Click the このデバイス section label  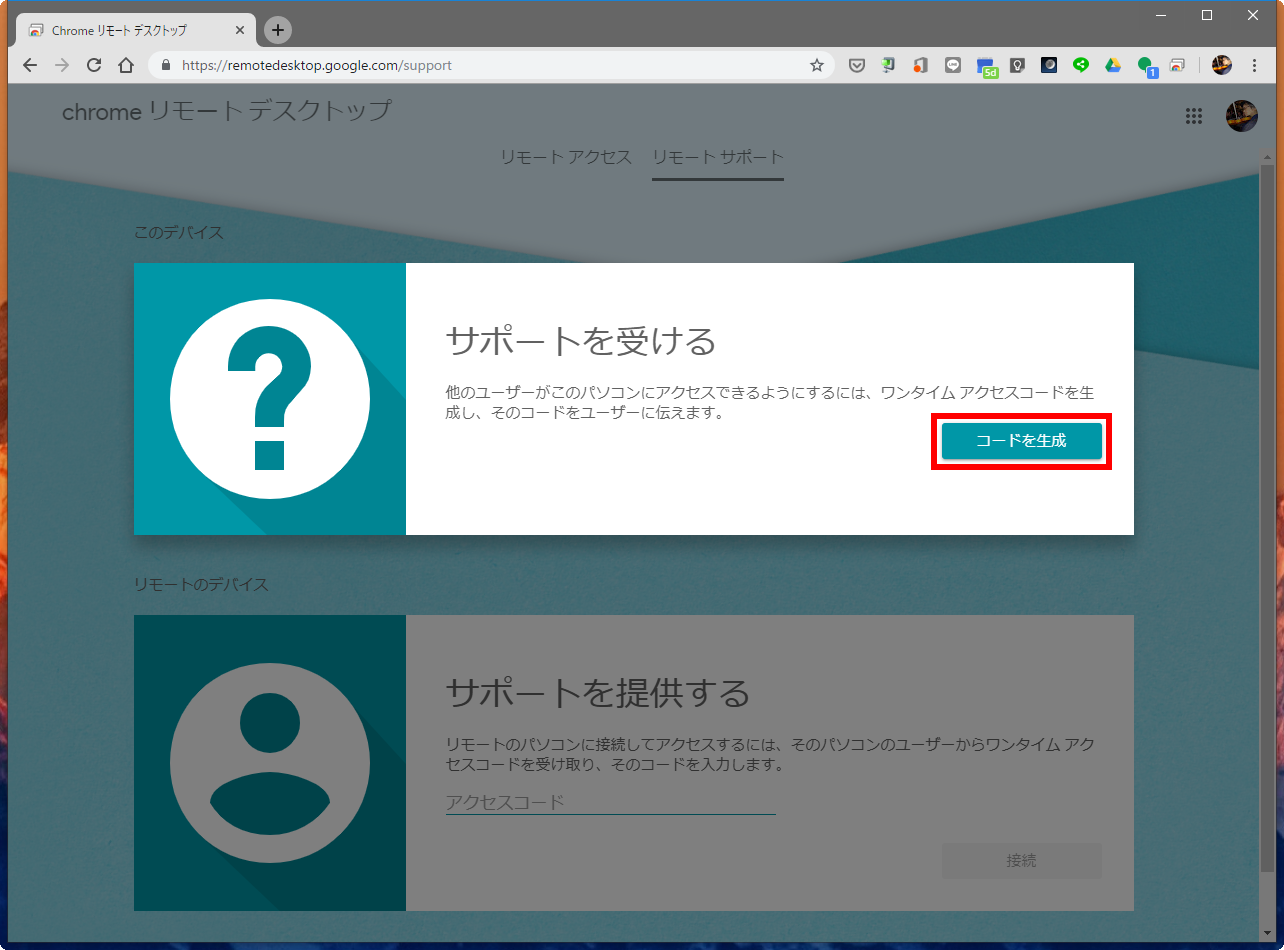[179, 232]
